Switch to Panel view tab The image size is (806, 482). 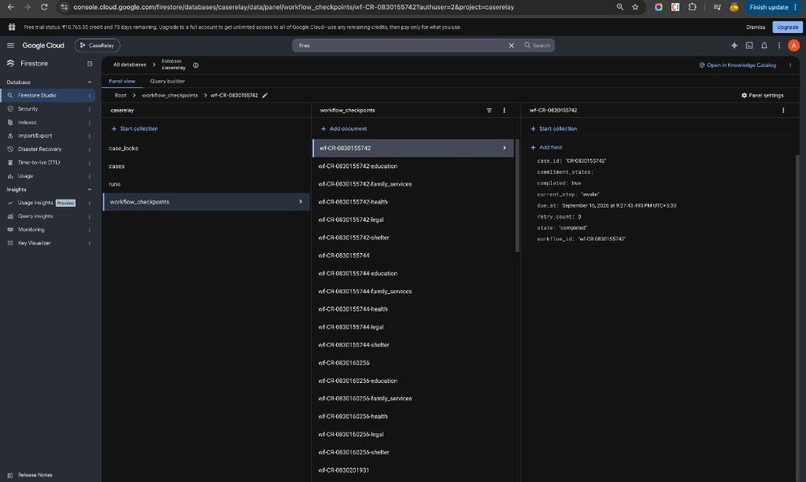(122, 81)
